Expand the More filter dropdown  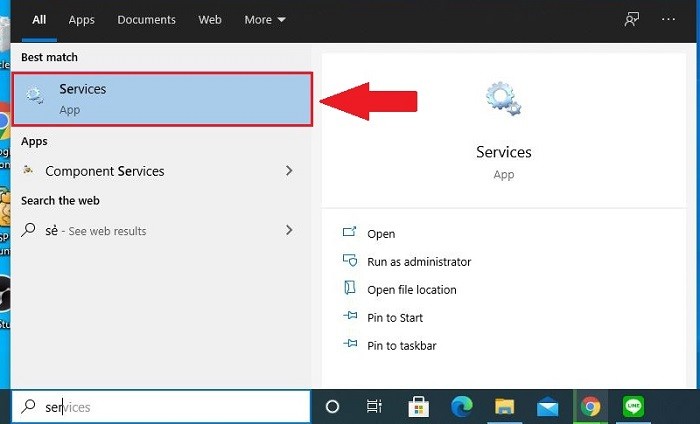264,19
